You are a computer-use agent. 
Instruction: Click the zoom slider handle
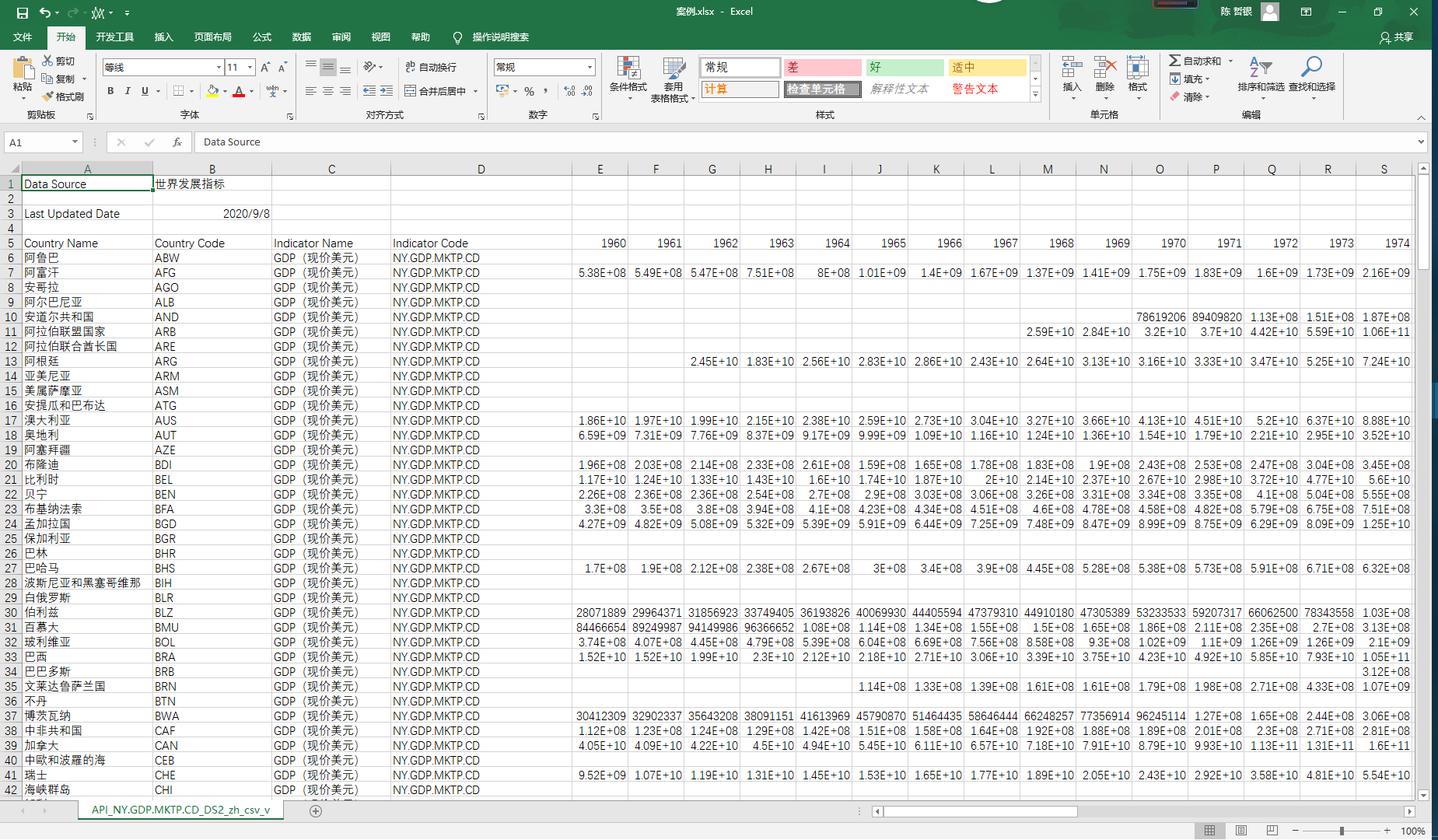coord(1342,831)
